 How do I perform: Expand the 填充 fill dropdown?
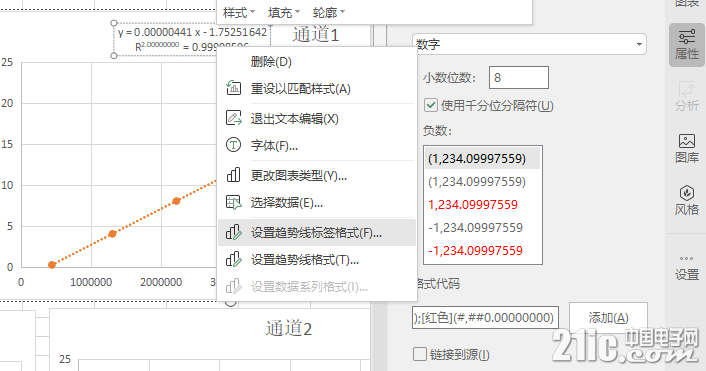[284, 13]
